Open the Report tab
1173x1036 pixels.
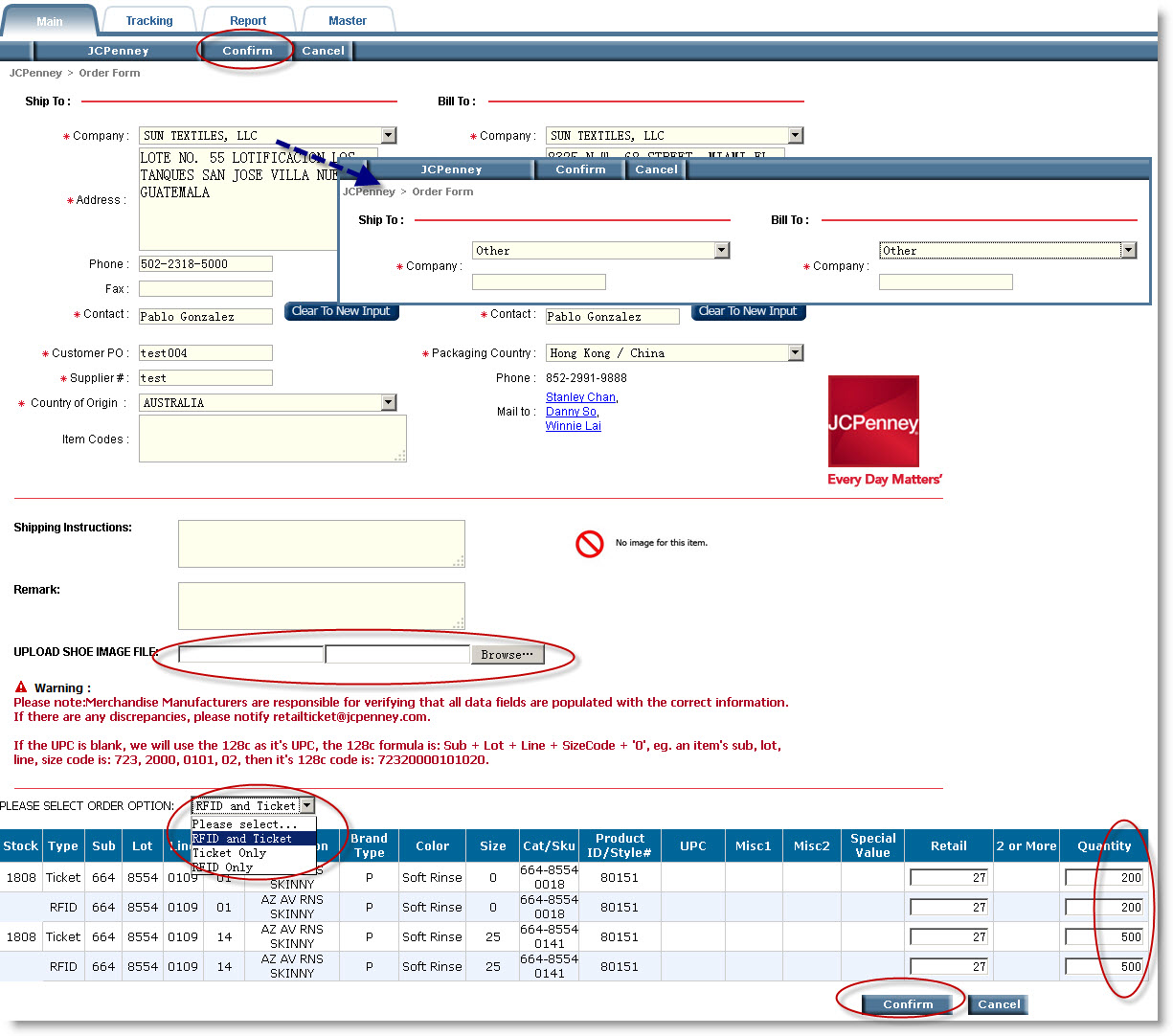point(248,21)
